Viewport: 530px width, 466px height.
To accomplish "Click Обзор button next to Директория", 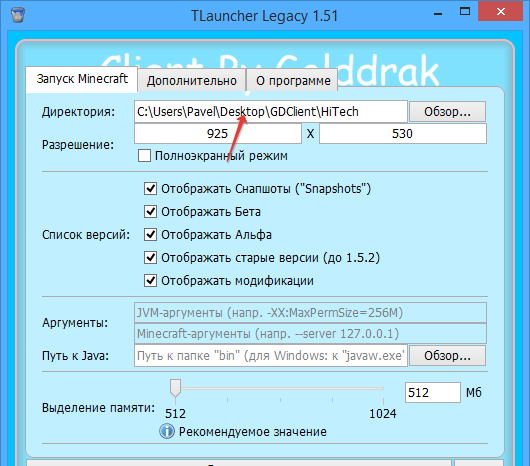I will pyautogui.click(x=447, y=112).
